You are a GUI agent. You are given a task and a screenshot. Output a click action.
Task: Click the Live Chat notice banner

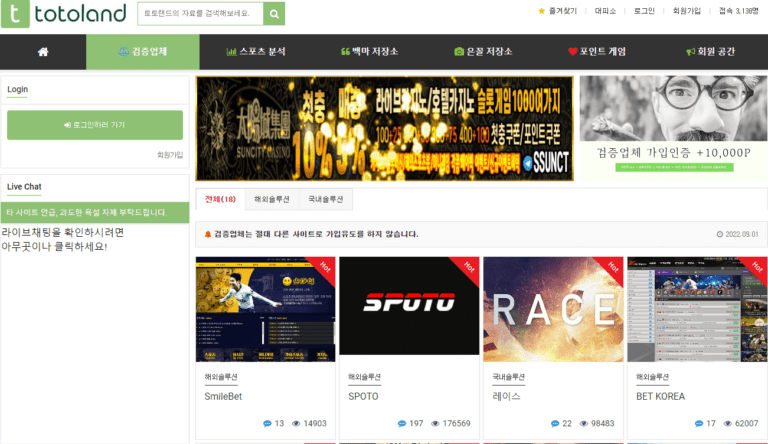[95, 213]
